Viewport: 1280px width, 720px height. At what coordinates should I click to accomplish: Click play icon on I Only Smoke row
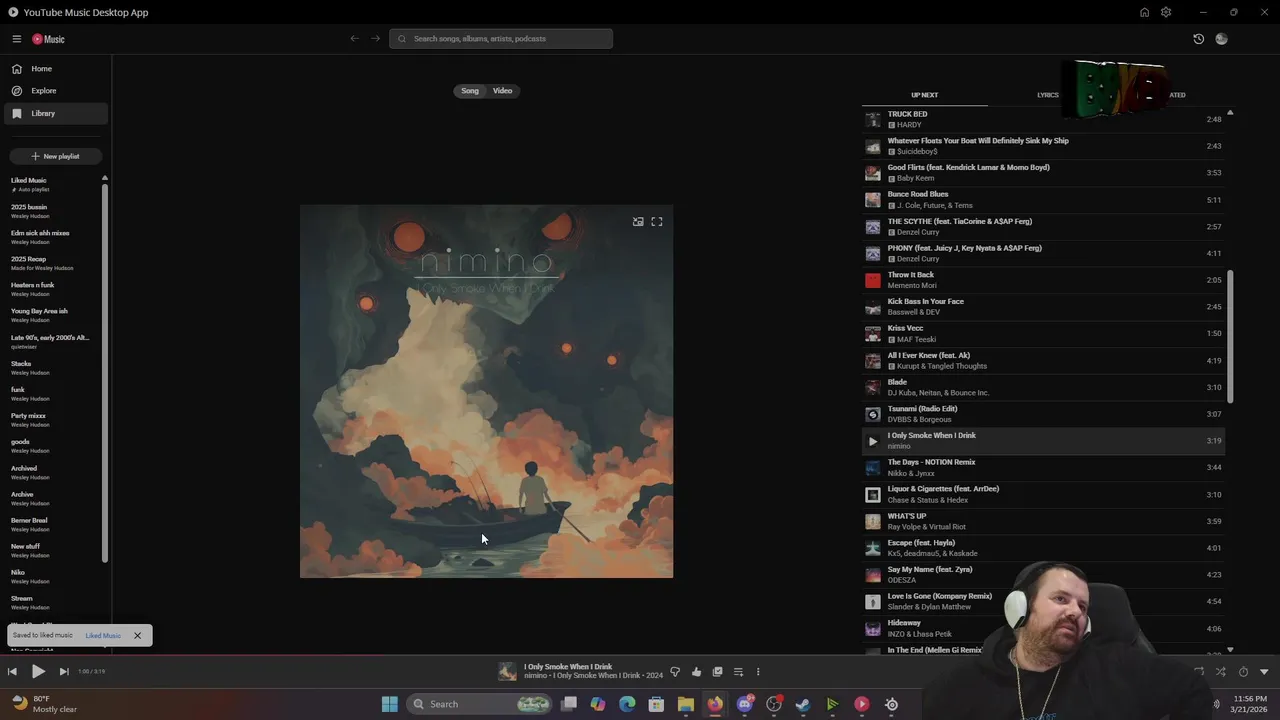873,441
